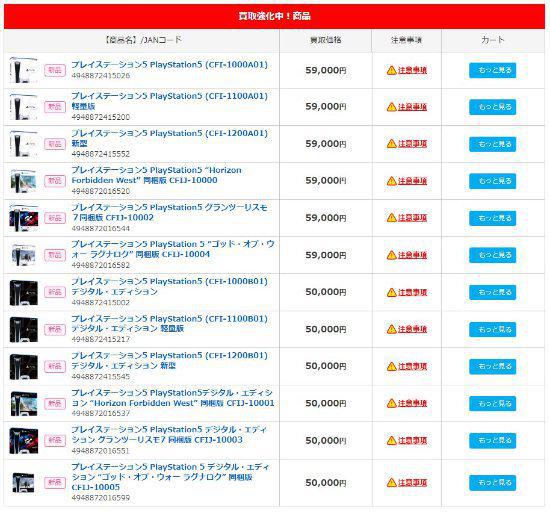550x513 pixels.
Task: Open PlayStation5 (CFI-1100A01) 軽量版 product link
Action: [169, 101]
